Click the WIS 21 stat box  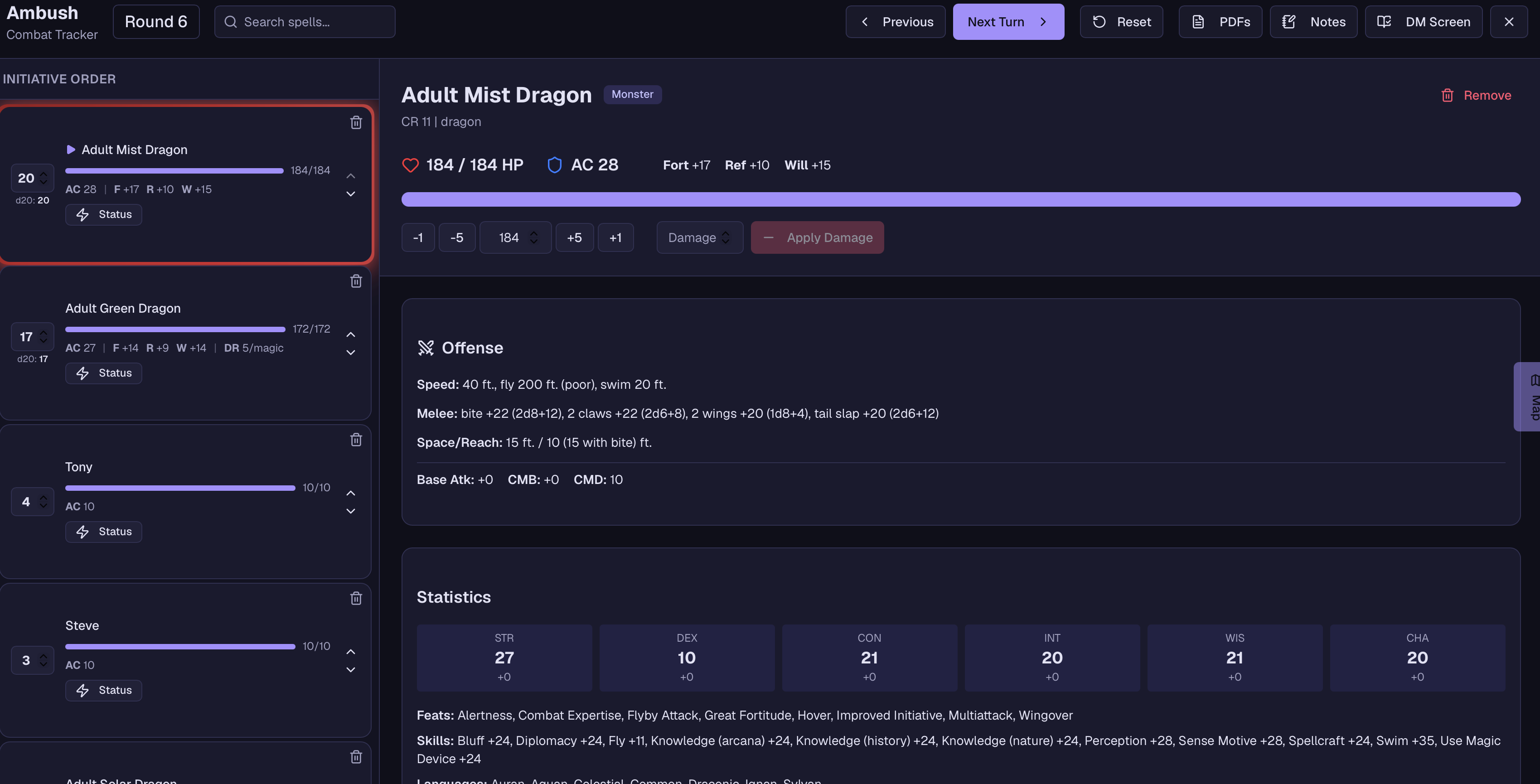[1235, 658]
